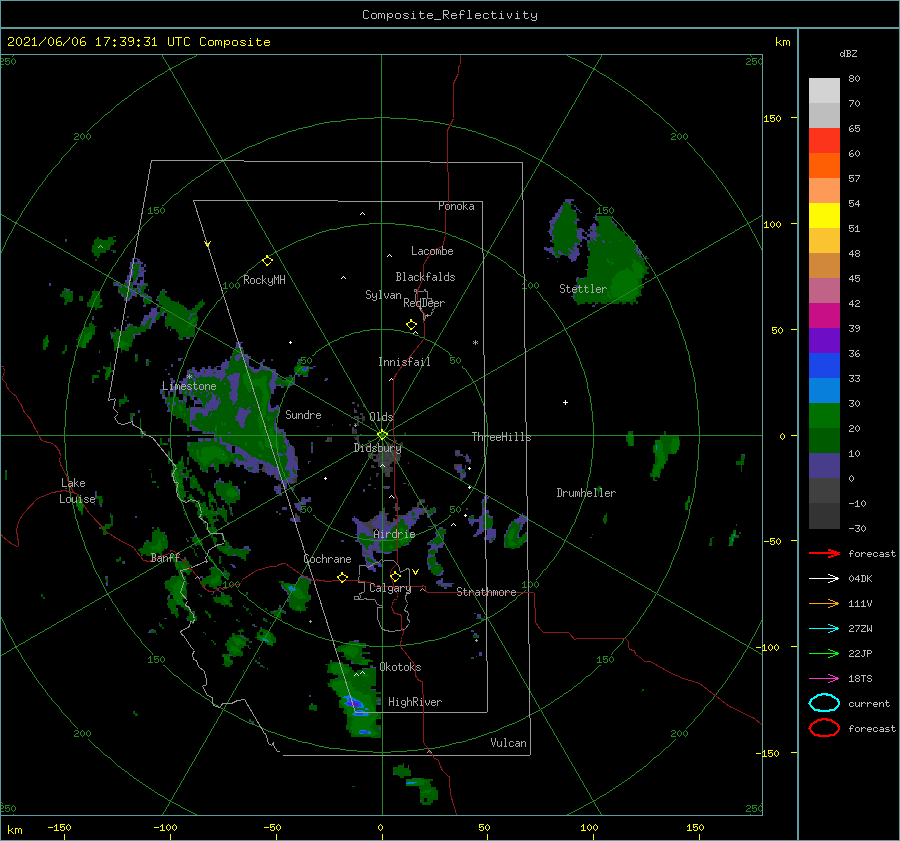The image size is (900, 841).
Task: Click the Sylvan label
Action: 383,295
